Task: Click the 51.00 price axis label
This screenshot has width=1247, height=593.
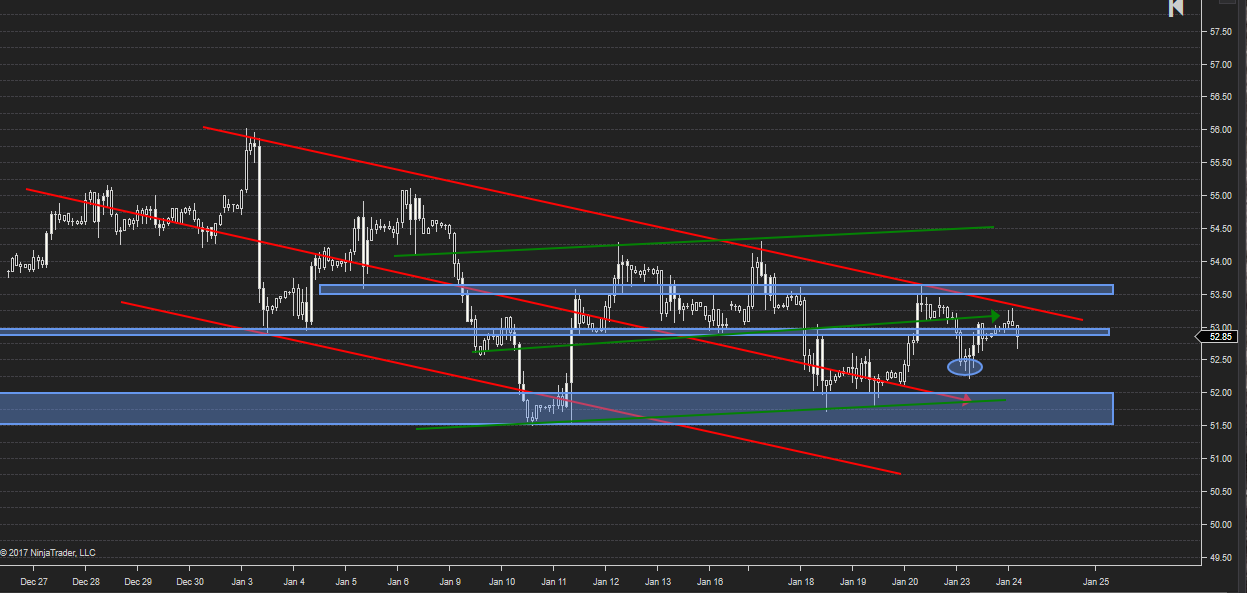Action: (1220, 459)
